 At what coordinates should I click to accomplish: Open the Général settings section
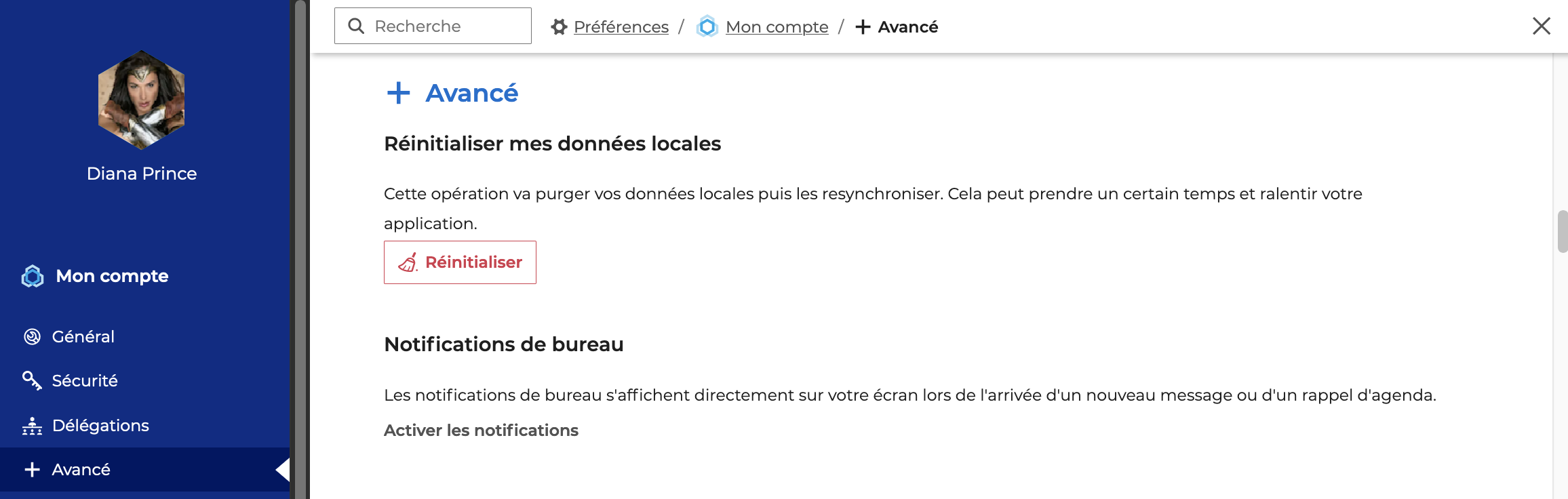83,337
